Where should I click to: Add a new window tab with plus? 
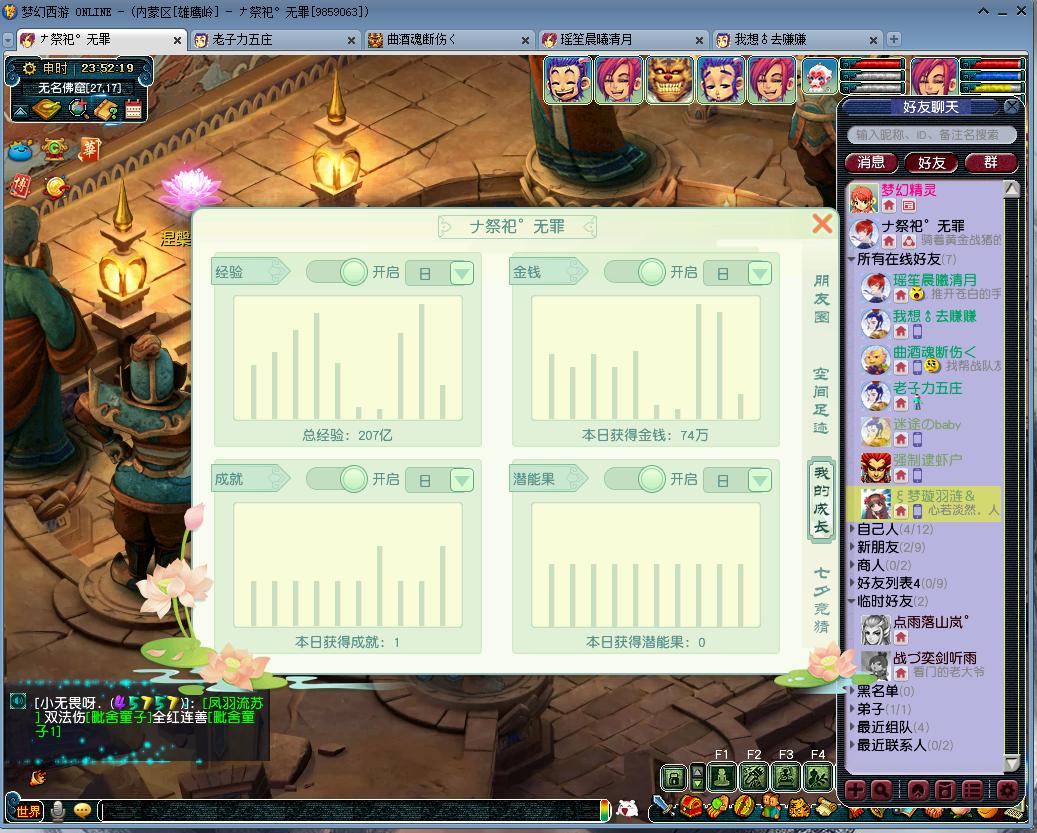[x=893, y=39]
